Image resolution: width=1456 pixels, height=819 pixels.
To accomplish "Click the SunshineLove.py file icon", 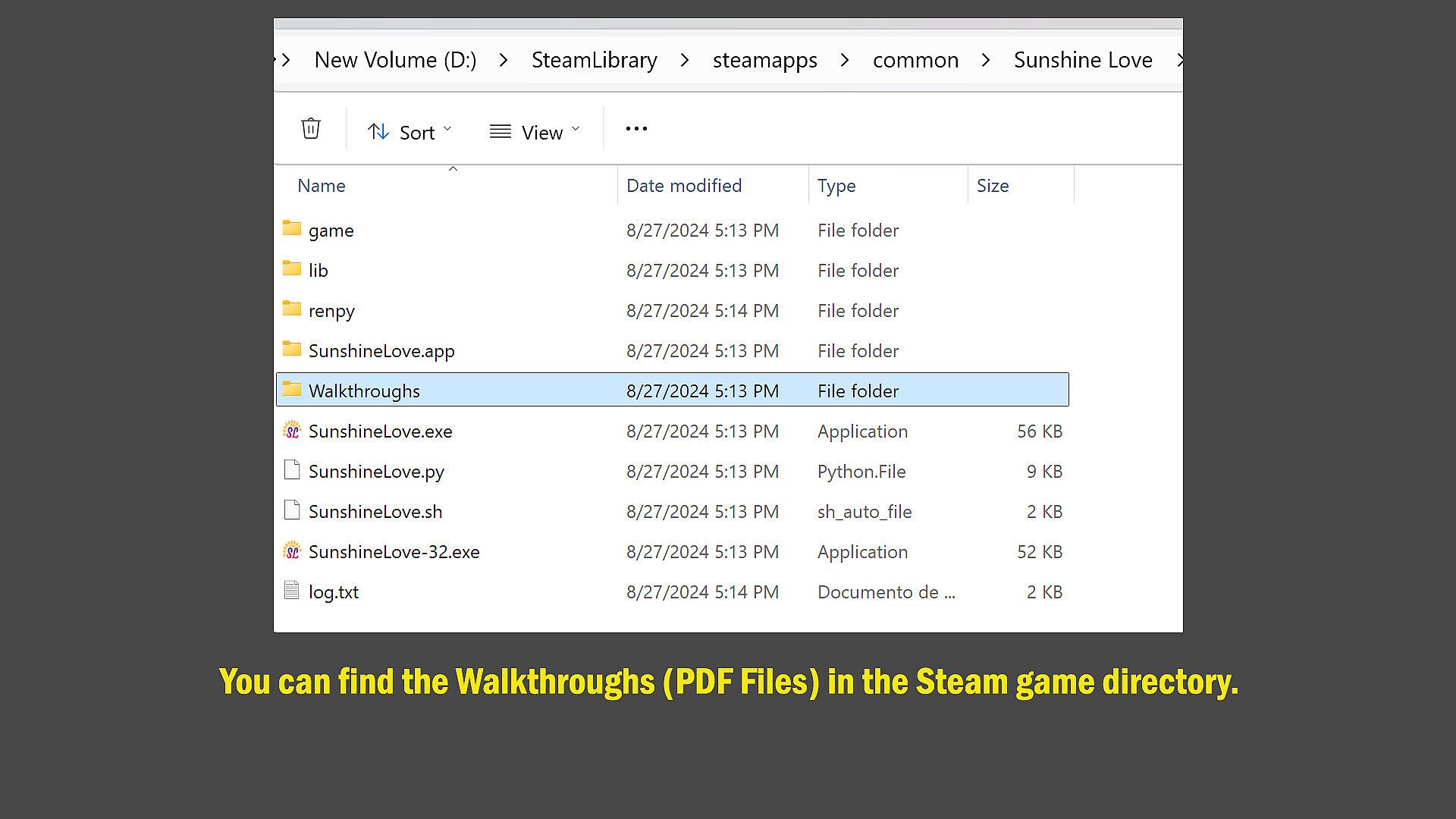I will click(x=292, y=470).
